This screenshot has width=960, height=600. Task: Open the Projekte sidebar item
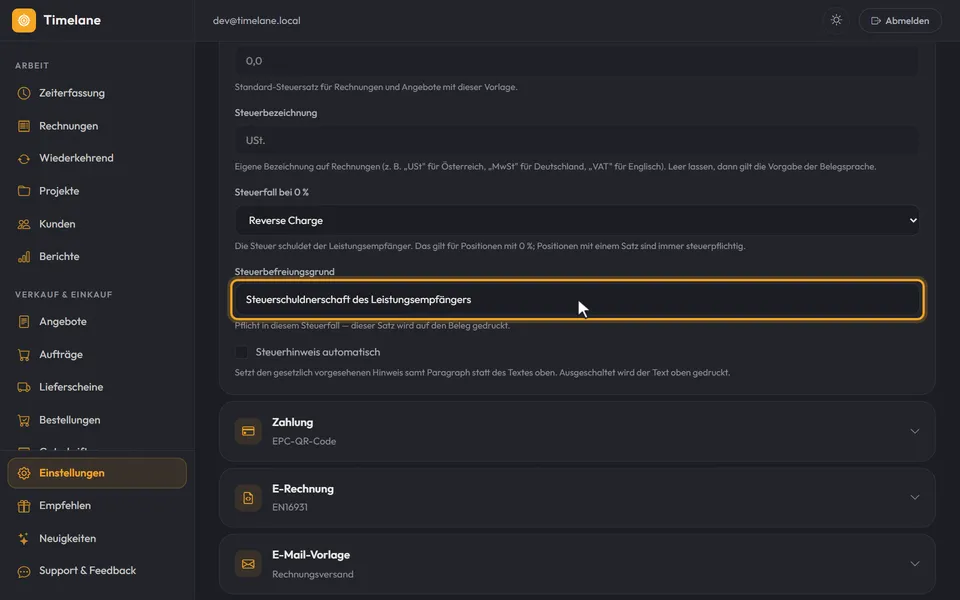tap(97, 191)
